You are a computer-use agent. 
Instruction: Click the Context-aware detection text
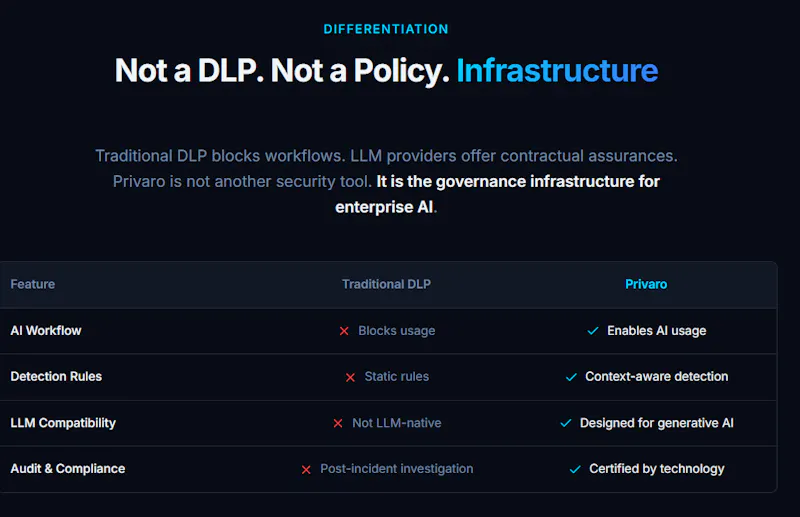tap(657, 377)
